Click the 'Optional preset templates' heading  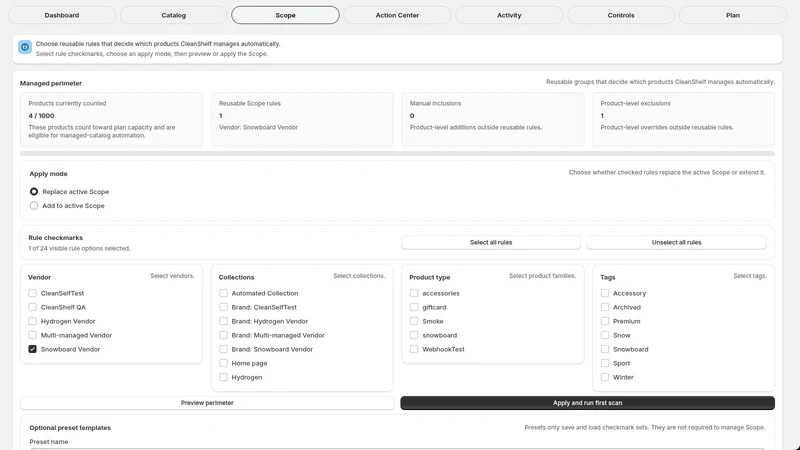[70, 428]
